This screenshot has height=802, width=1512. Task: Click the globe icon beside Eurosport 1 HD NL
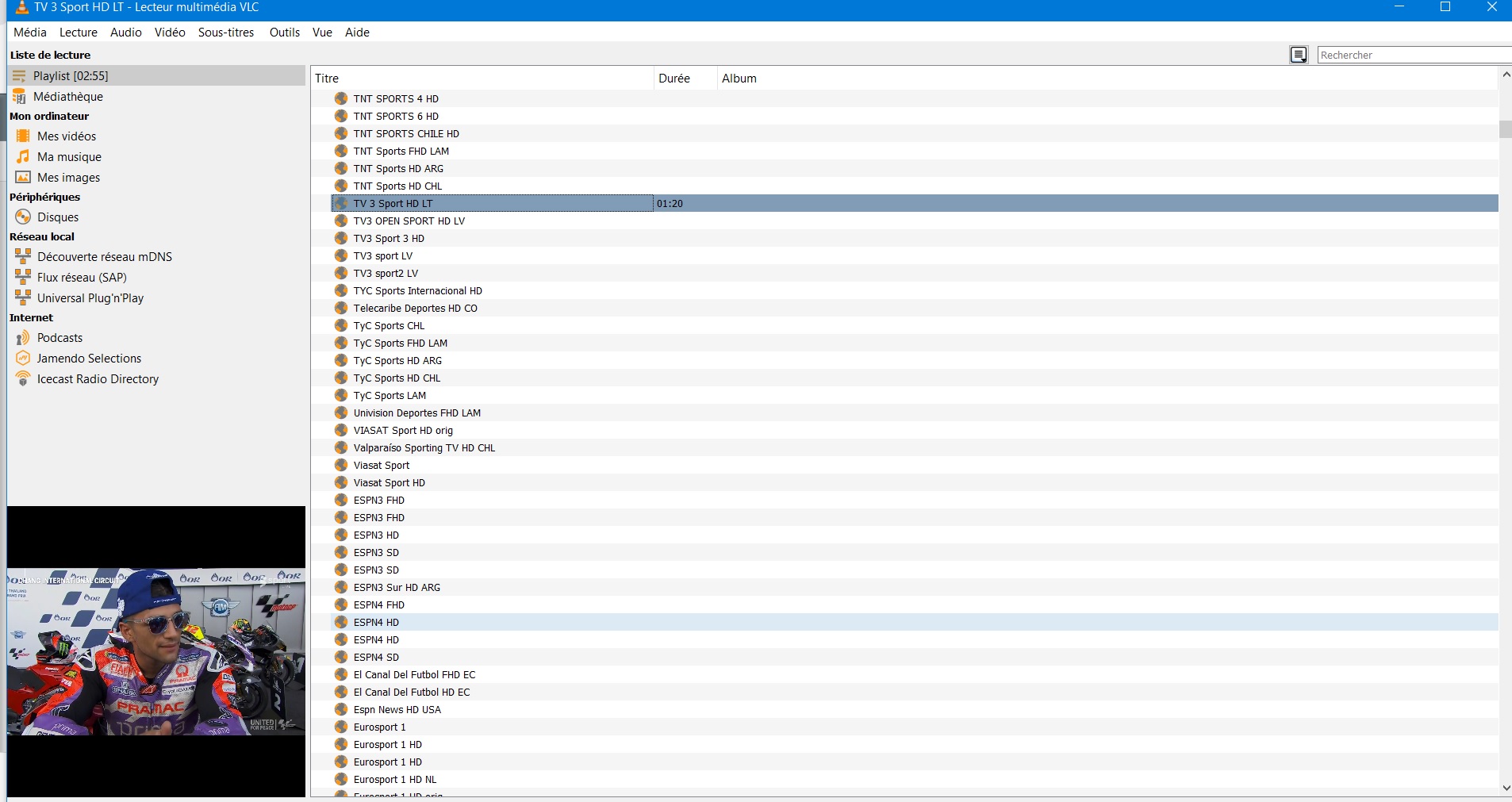coord(341,779)
